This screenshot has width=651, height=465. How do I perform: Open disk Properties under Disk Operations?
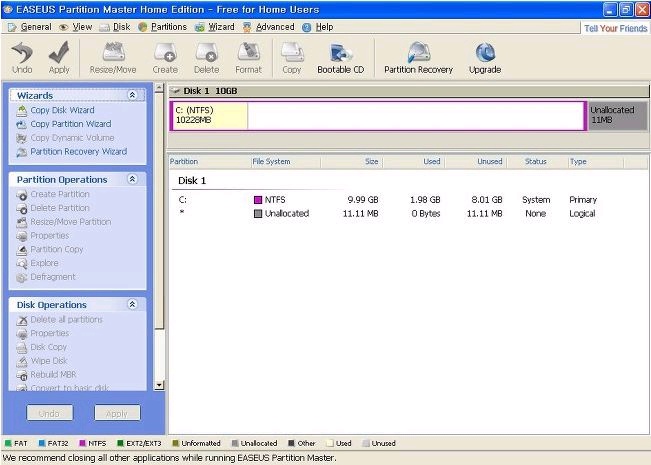49,333
